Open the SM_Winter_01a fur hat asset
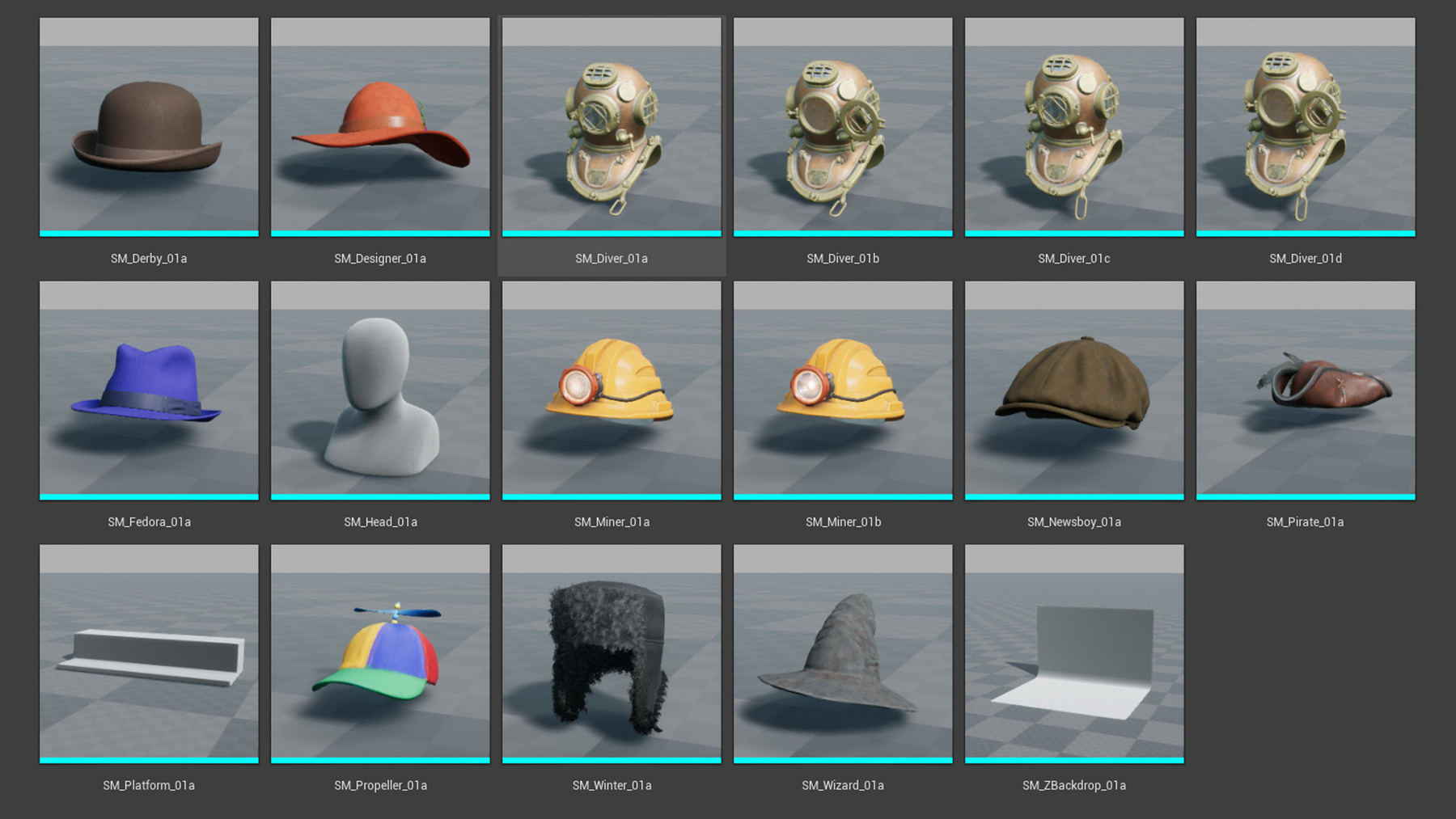Viewport: 1456px width, 819px height. [612, 652]
